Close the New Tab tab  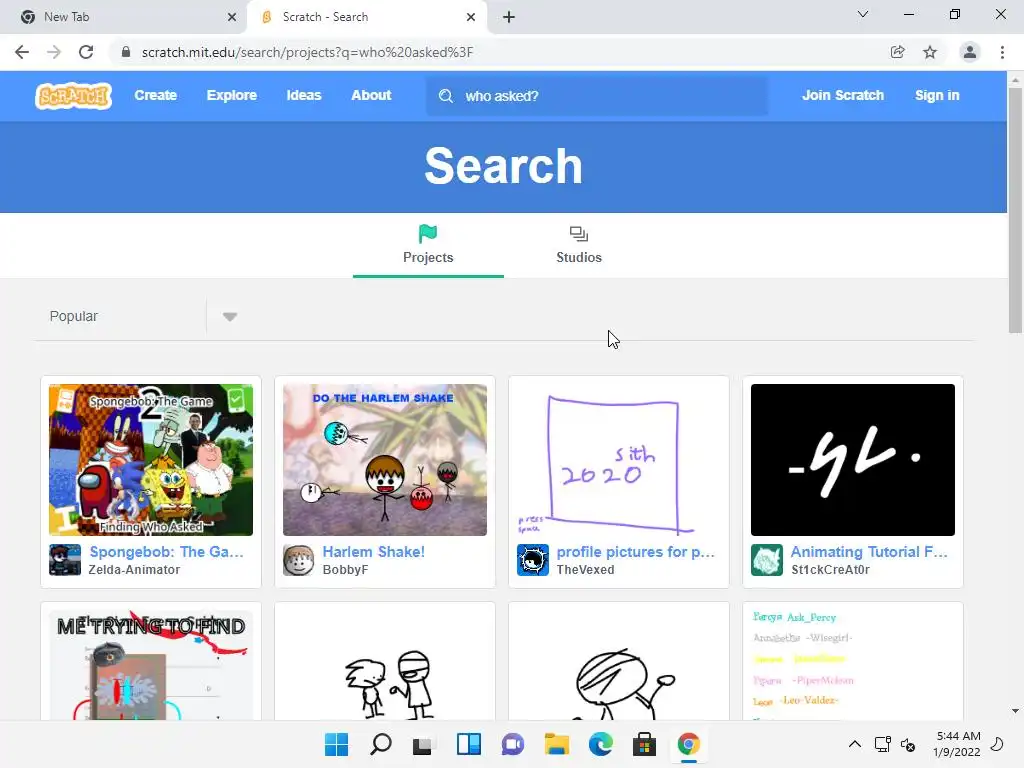coord(232,17)
